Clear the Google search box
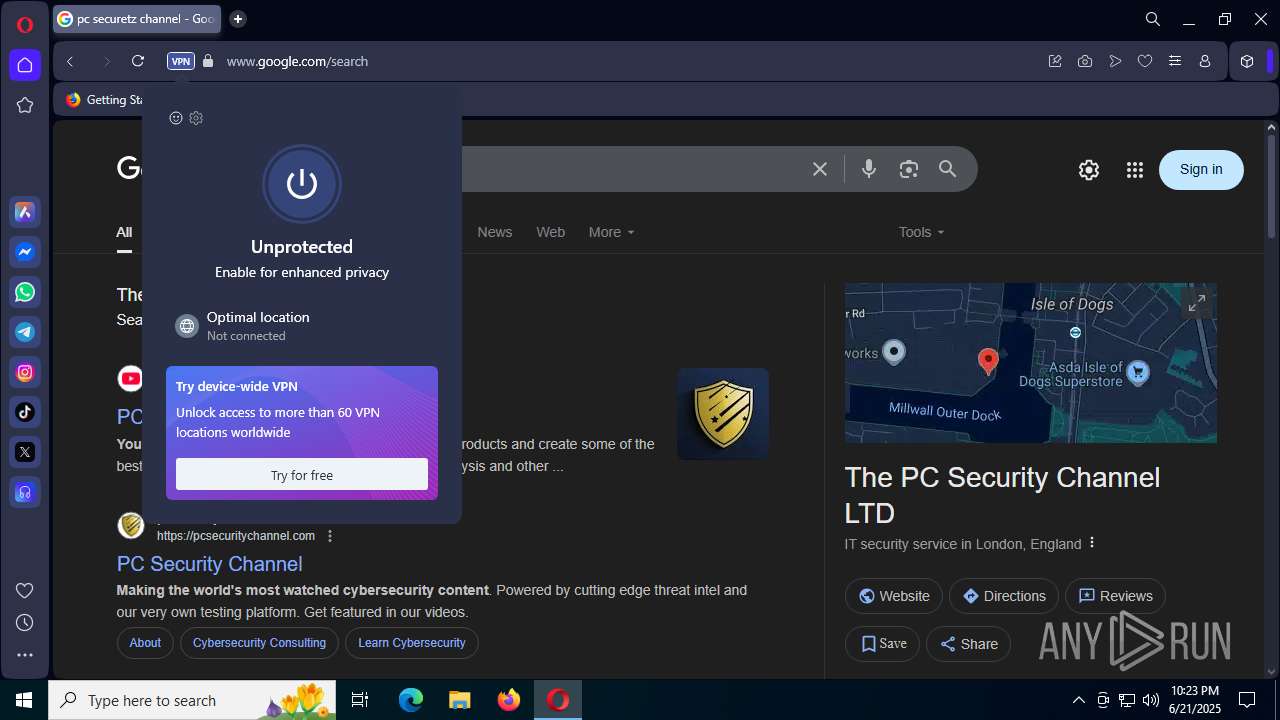 coord(820,169)
